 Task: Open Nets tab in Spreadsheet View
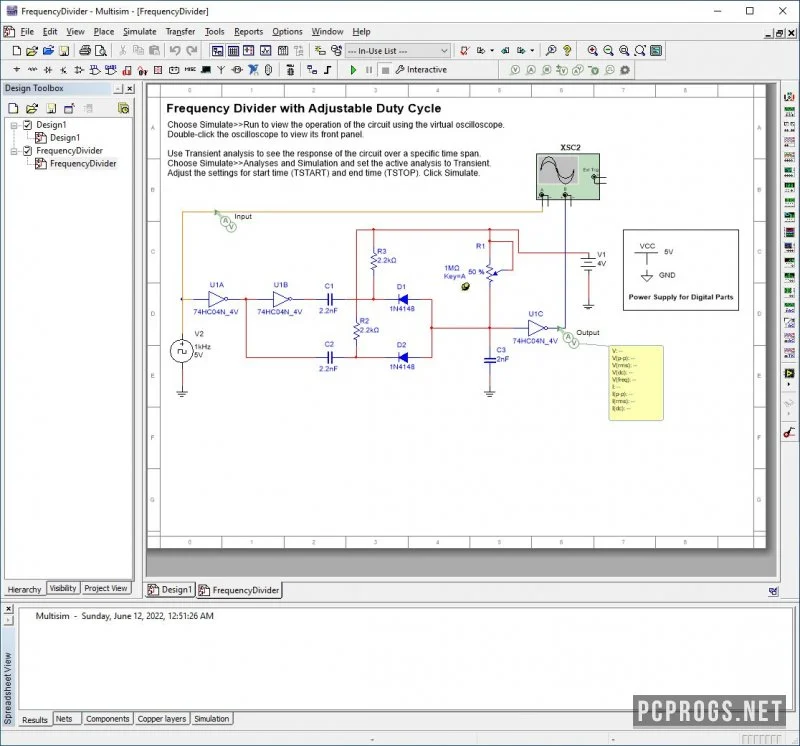coord(64,718)
